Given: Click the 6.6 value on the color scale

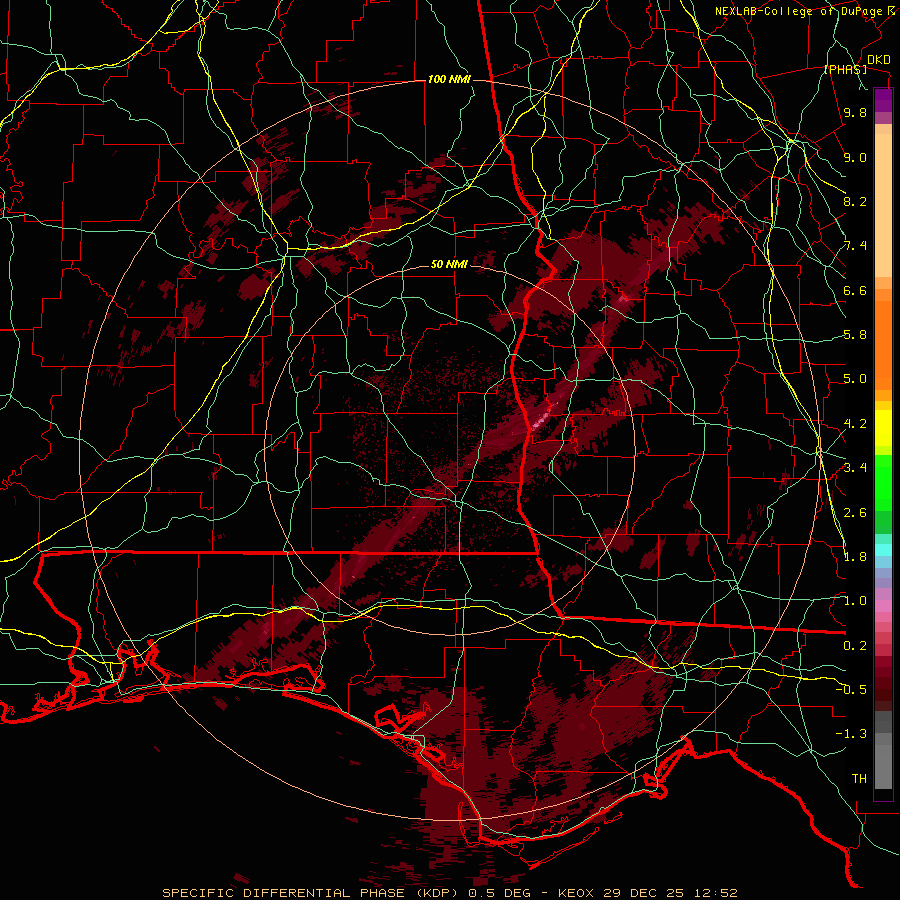Looking at the screenshot, I should [x=855, y=291].
